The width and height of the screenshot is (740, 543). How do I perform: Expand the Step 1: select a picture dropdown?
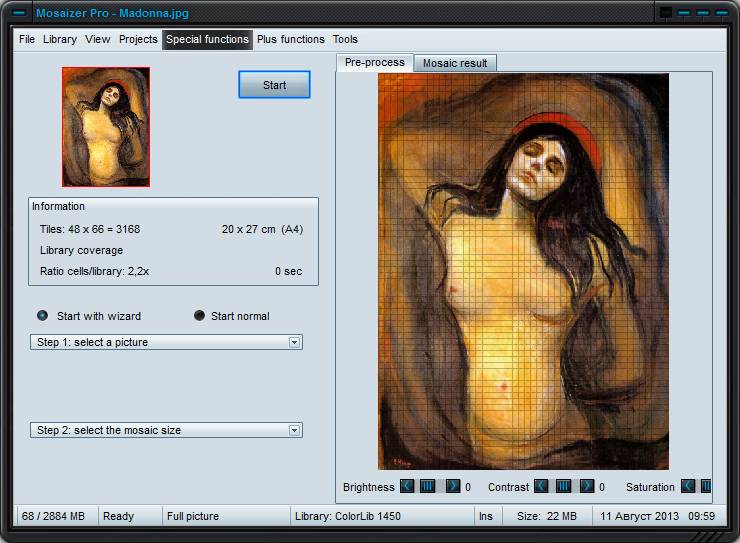[294, 343]
